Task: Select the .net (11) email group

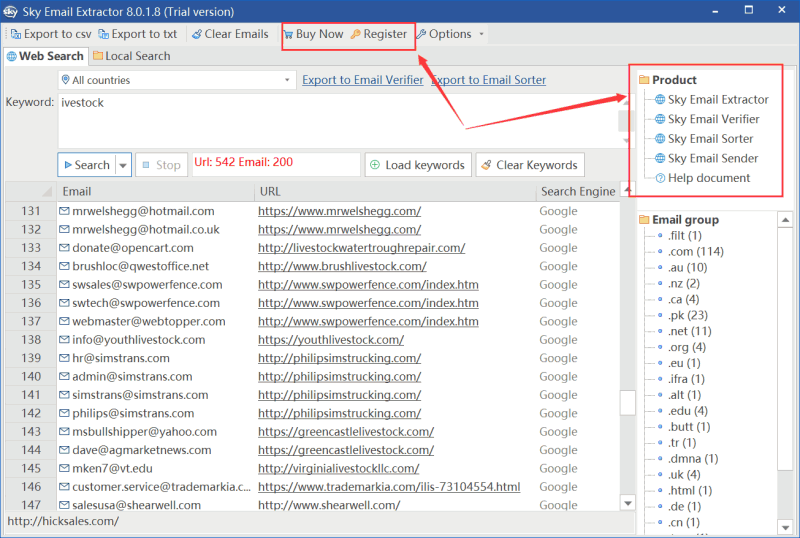Action: coord(690,331)
